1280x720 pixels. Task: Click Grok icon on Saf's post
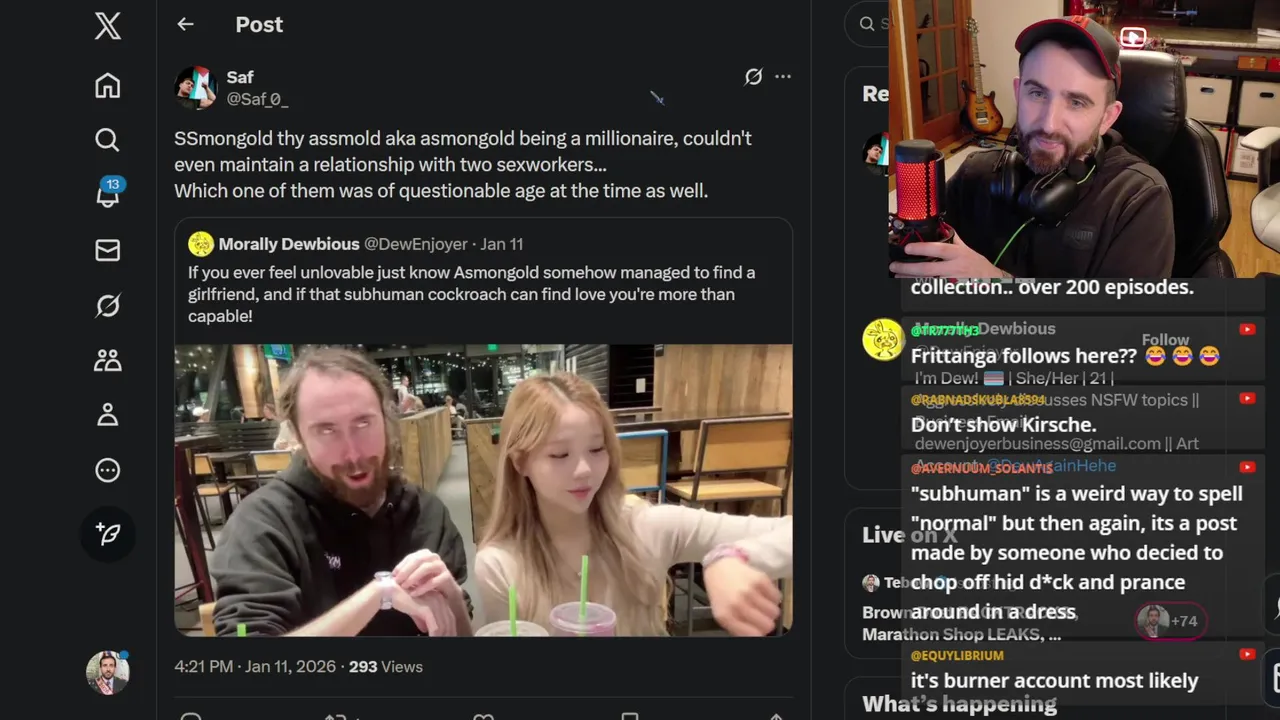[753, 77]
